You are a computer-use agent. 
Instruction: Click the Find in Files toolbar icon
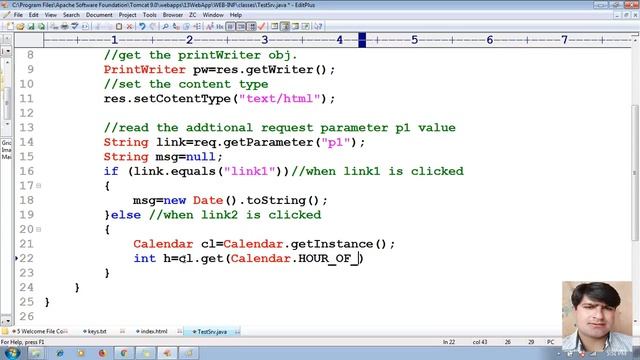tap(187, 27)
